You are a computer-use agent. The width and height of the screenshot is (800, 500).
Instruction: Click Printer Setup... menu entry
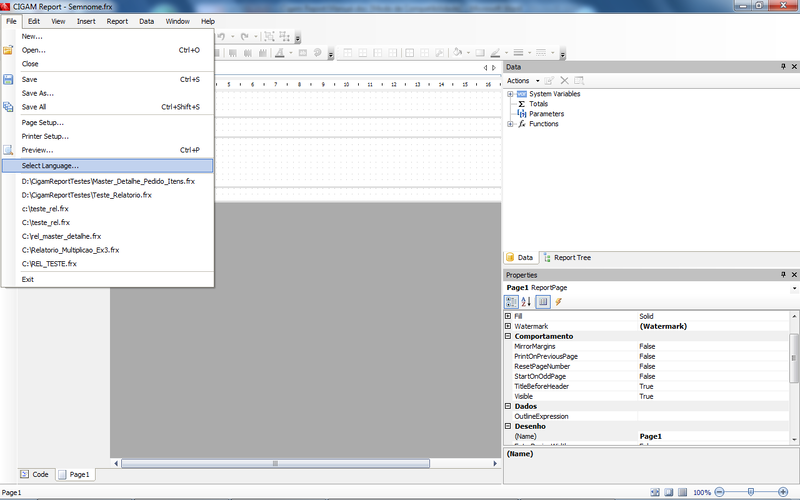(x=107, y=137)
